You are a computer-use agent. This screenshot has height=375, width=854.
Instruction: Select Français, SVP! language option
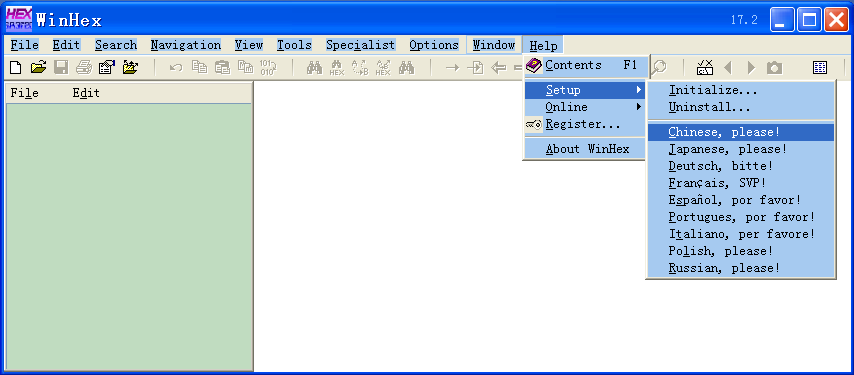741,183
